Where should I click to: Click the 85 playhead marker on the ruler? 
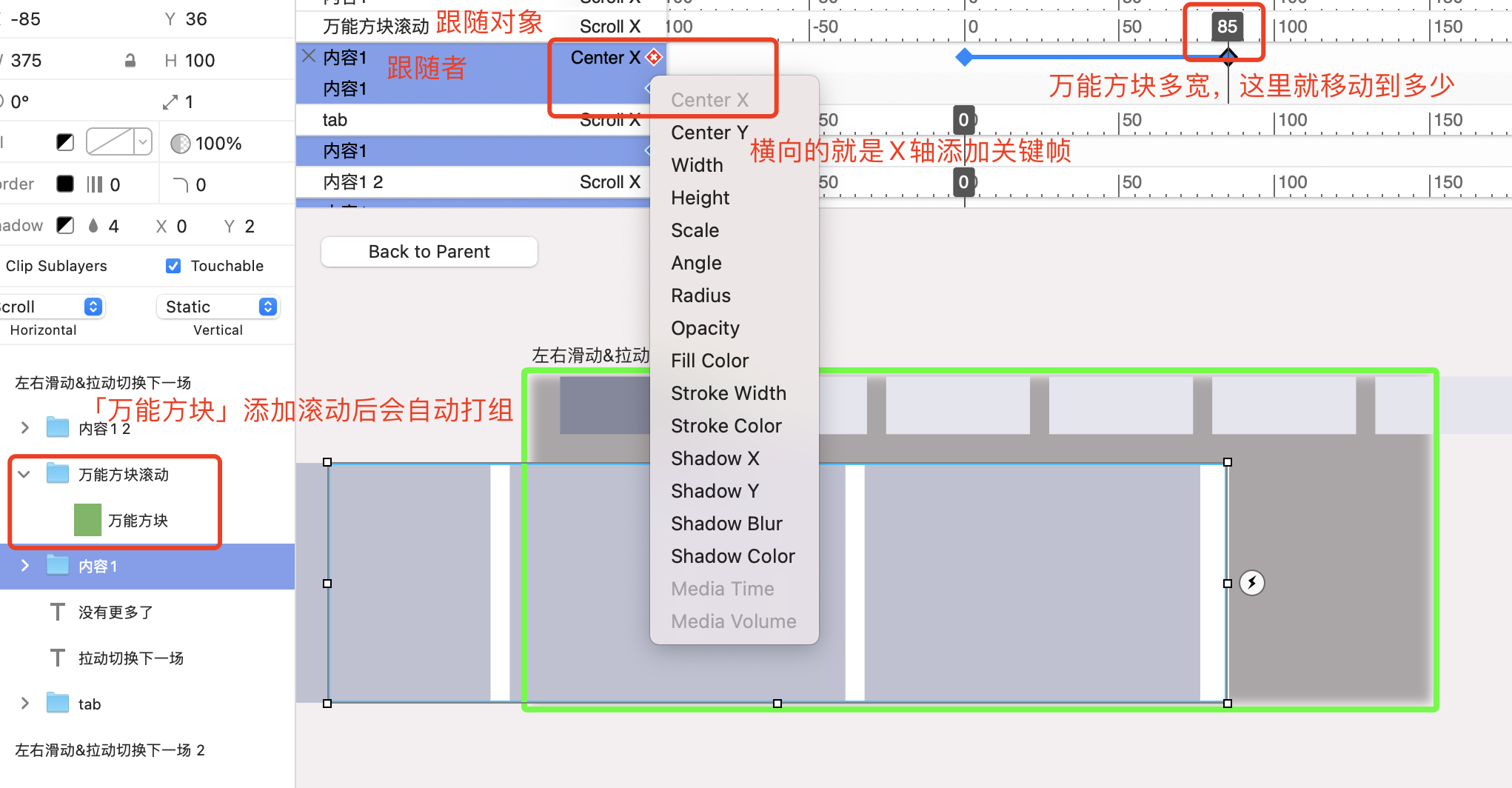[x=1227, y=27]
